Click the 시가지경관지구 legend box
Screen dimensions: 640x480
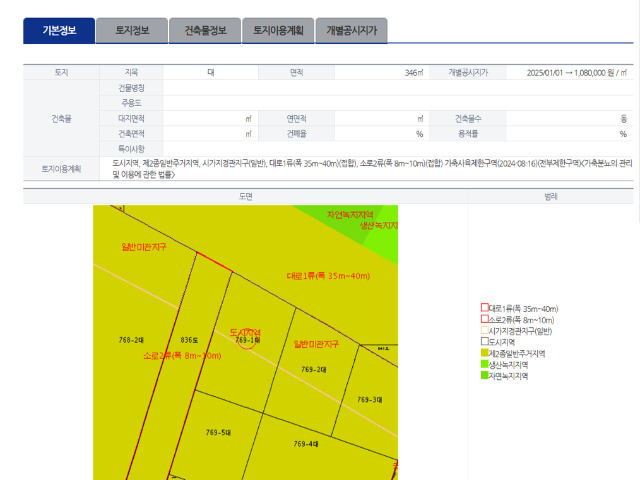click(x=485, y=331)
